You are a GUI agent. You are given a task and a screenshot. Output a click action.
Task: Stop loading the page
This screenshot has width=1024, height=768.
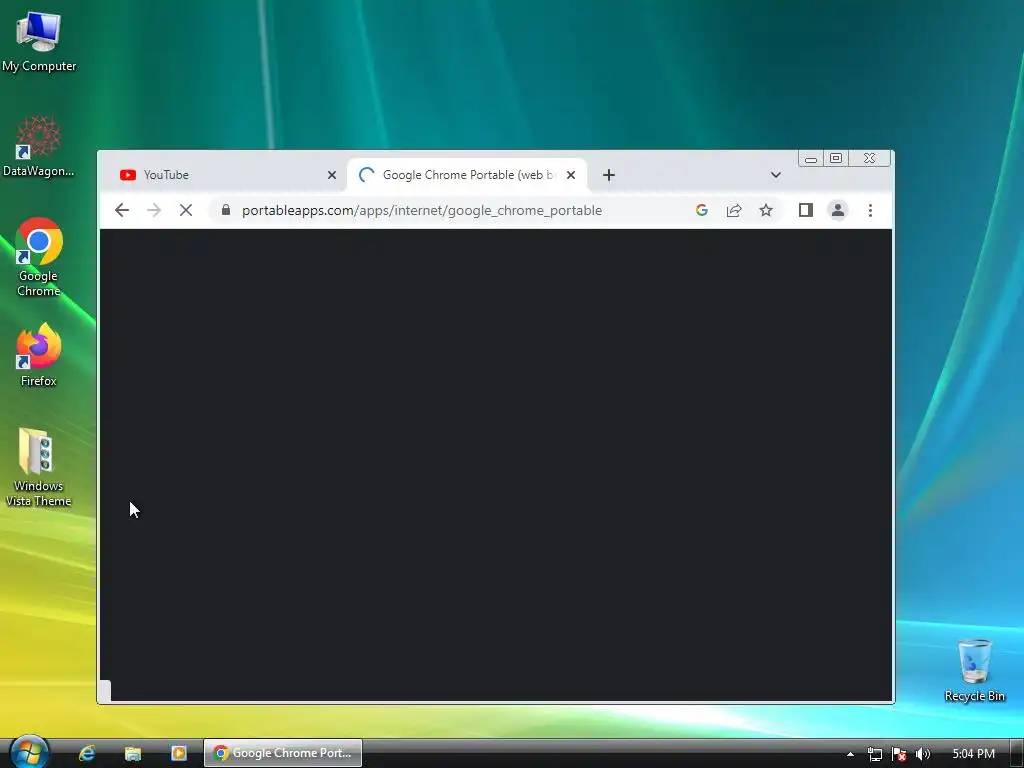click(x=186, y=210)
